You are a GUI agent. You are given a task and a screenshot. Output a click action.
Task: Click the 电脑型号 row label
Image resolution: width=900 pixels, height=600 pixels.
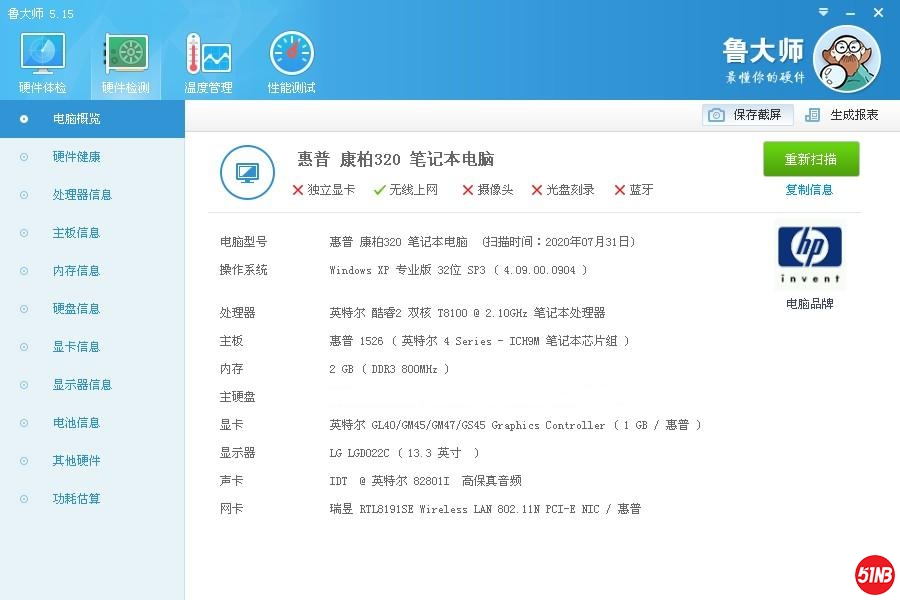[x=243, y=242]
